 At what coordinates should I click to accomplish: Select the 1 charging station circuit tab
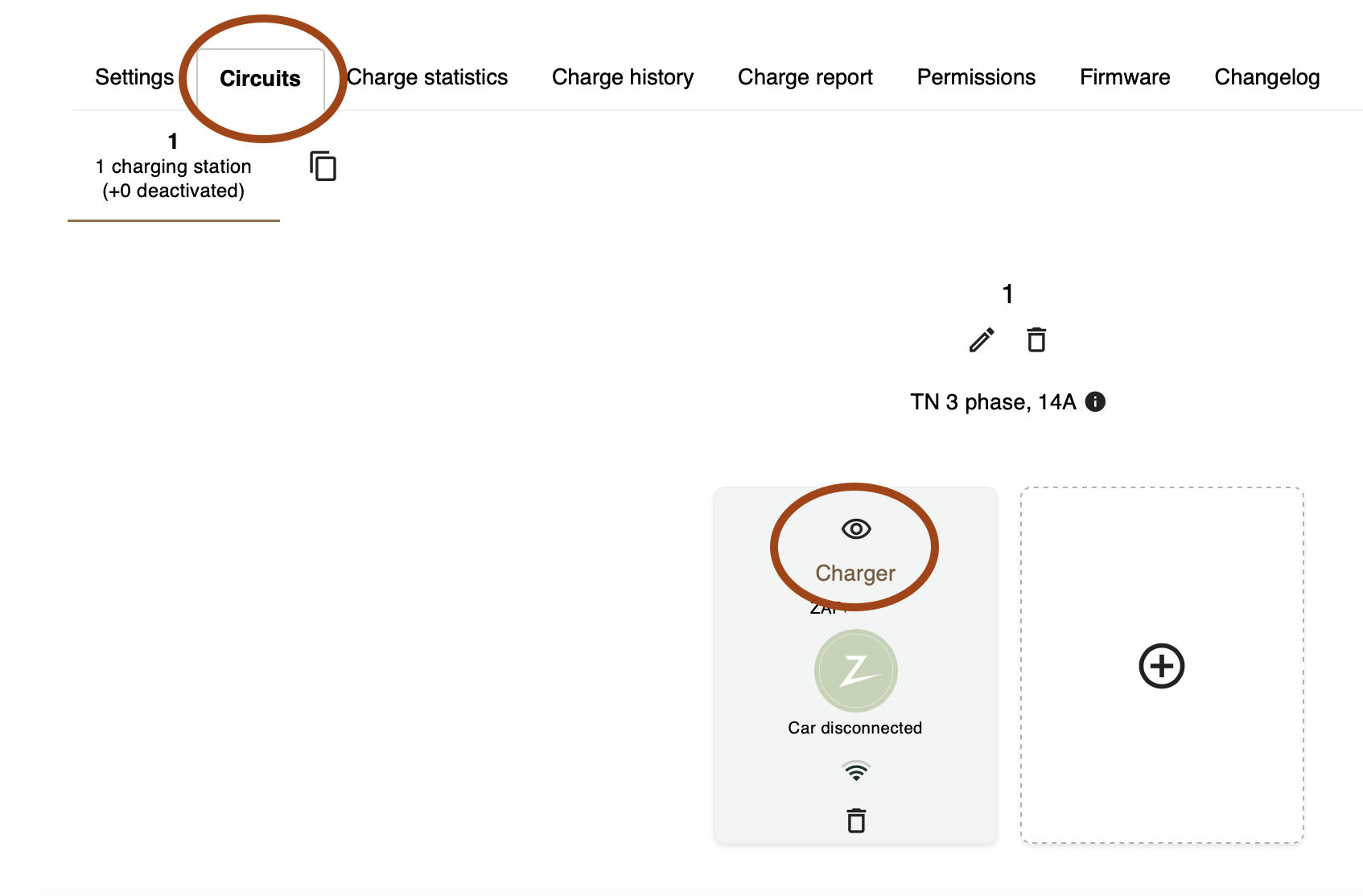click(x=174, y=167)
